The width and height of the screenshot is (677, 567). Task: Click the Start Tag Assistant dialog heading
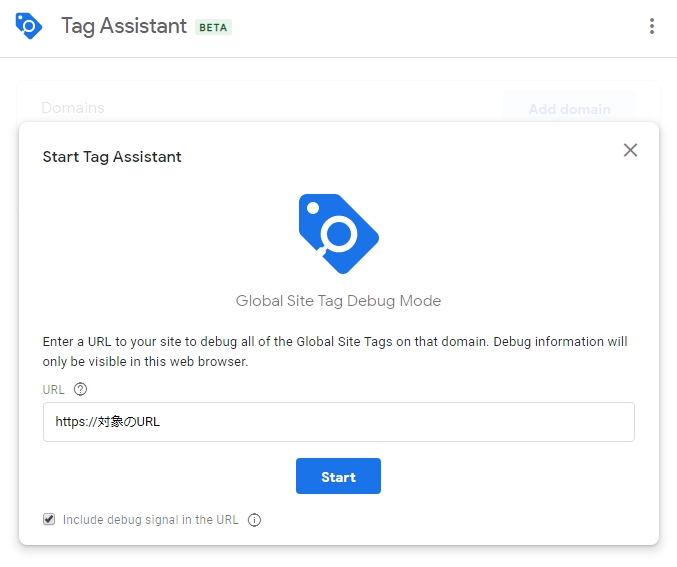click(112, 157)
